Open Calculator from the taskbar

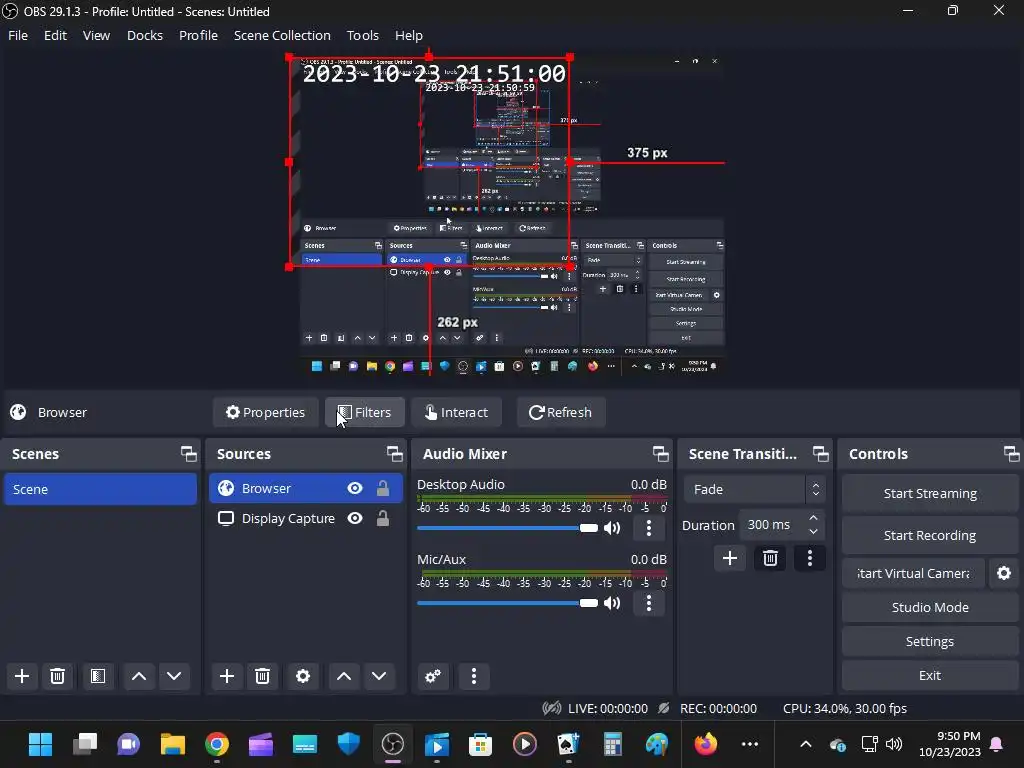coord(612,744)
